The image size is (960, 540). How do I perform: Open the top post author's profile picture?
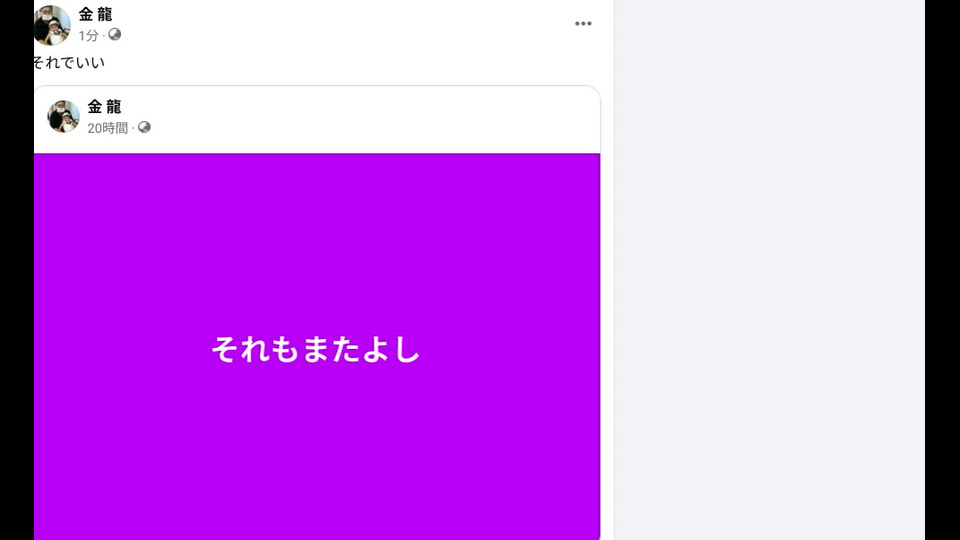click(51, 25)
